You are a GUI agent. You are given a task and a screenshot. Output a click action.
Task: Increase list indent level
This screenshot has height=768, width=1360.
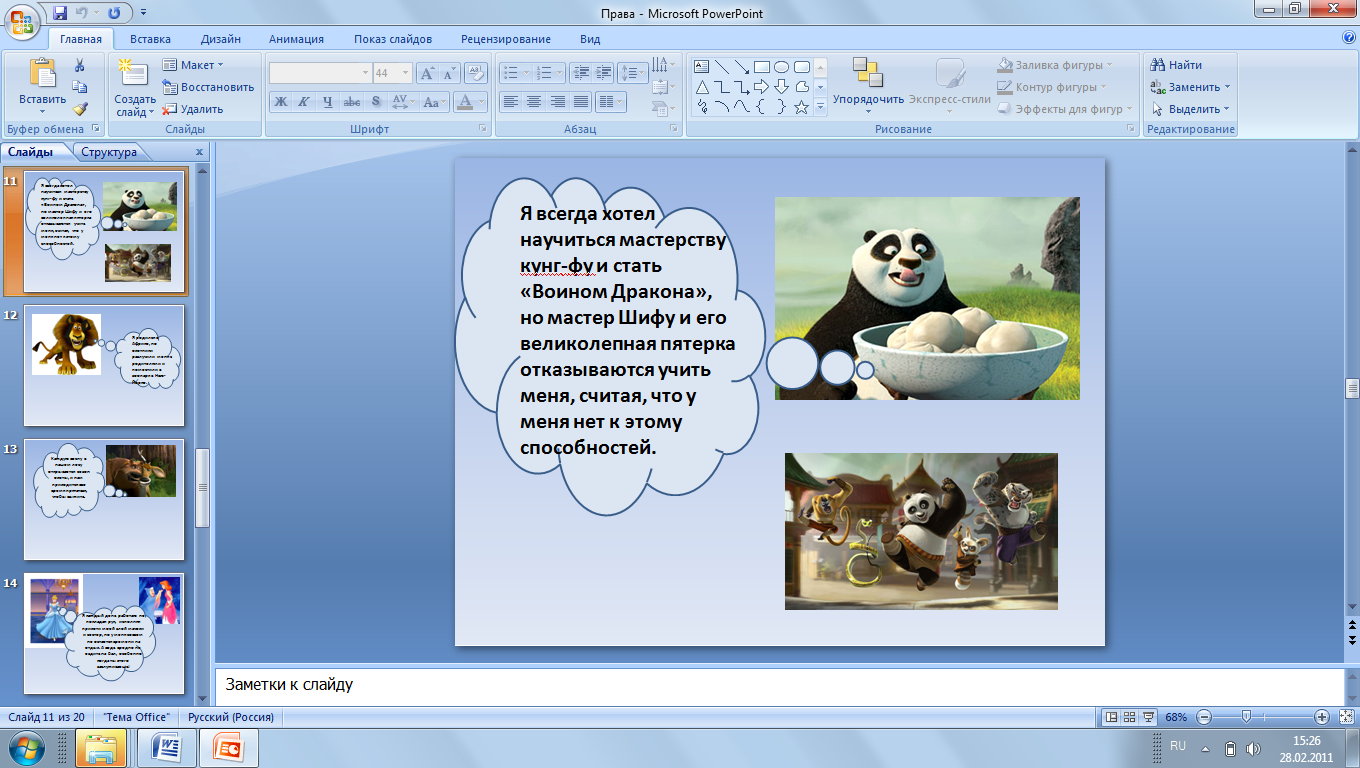[602, 73]
